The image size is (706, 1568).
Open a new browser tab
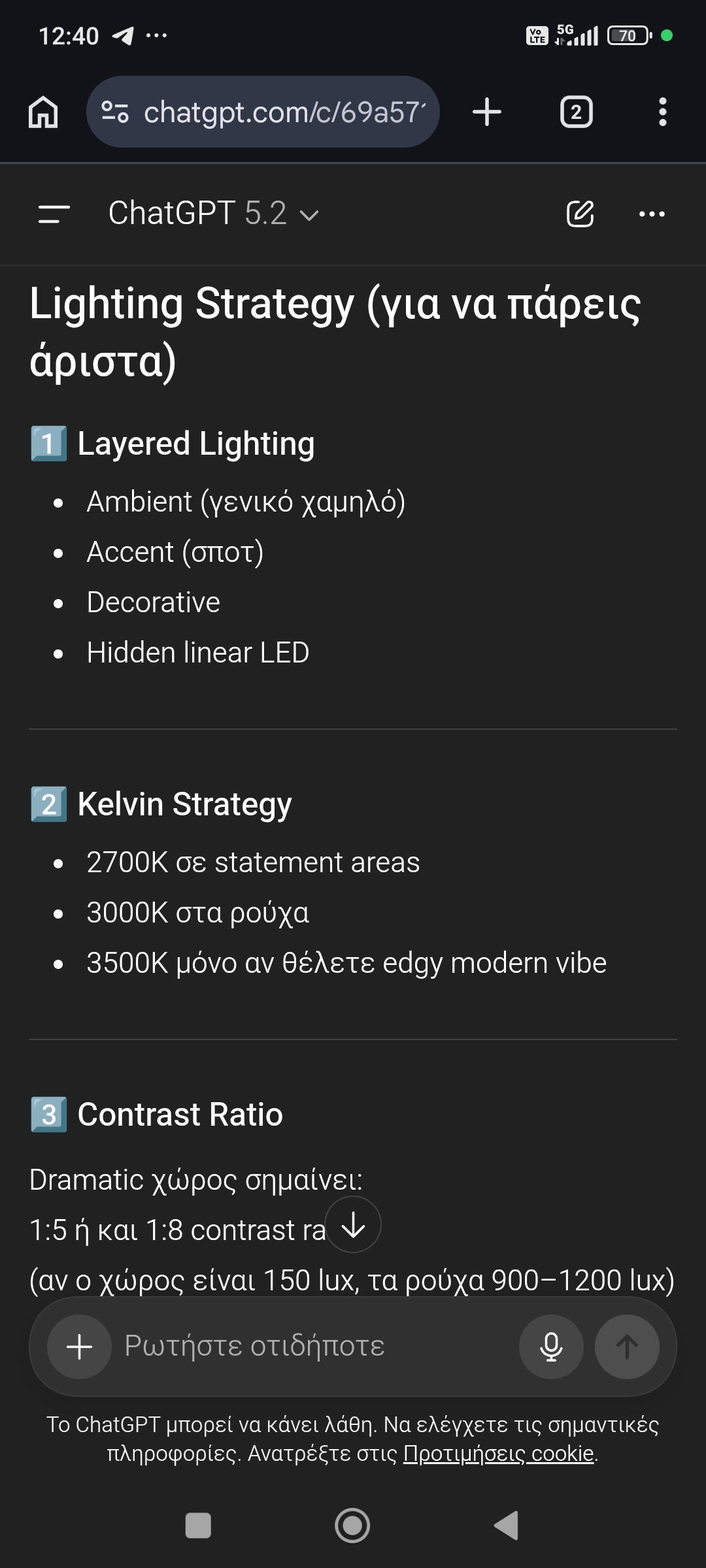pos(487,112)
